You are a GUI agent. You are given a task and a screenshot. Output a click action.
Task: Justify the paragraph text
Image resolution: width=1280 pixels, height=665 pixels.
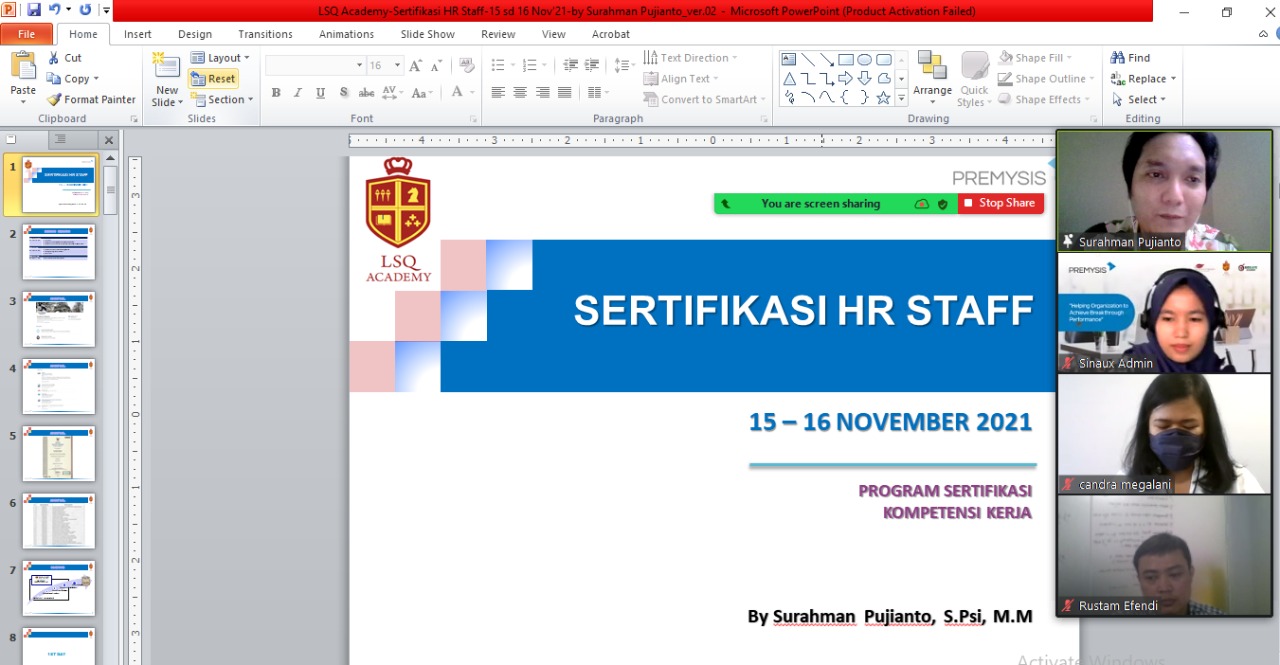[565, 92]
